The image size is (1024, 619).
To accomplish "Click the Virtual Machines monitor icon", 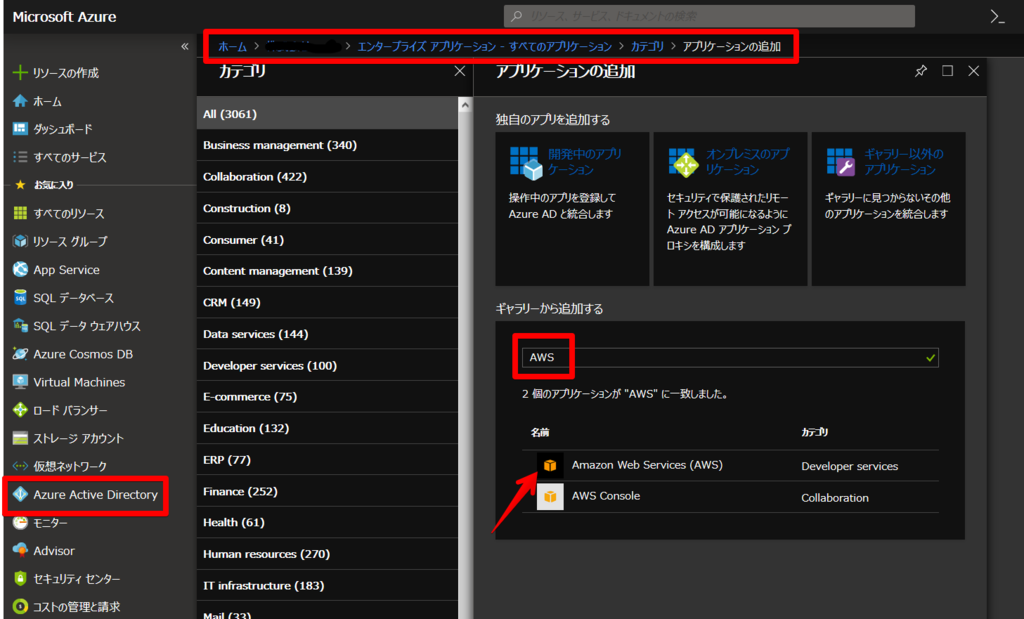I will click(x=20, y=381).
